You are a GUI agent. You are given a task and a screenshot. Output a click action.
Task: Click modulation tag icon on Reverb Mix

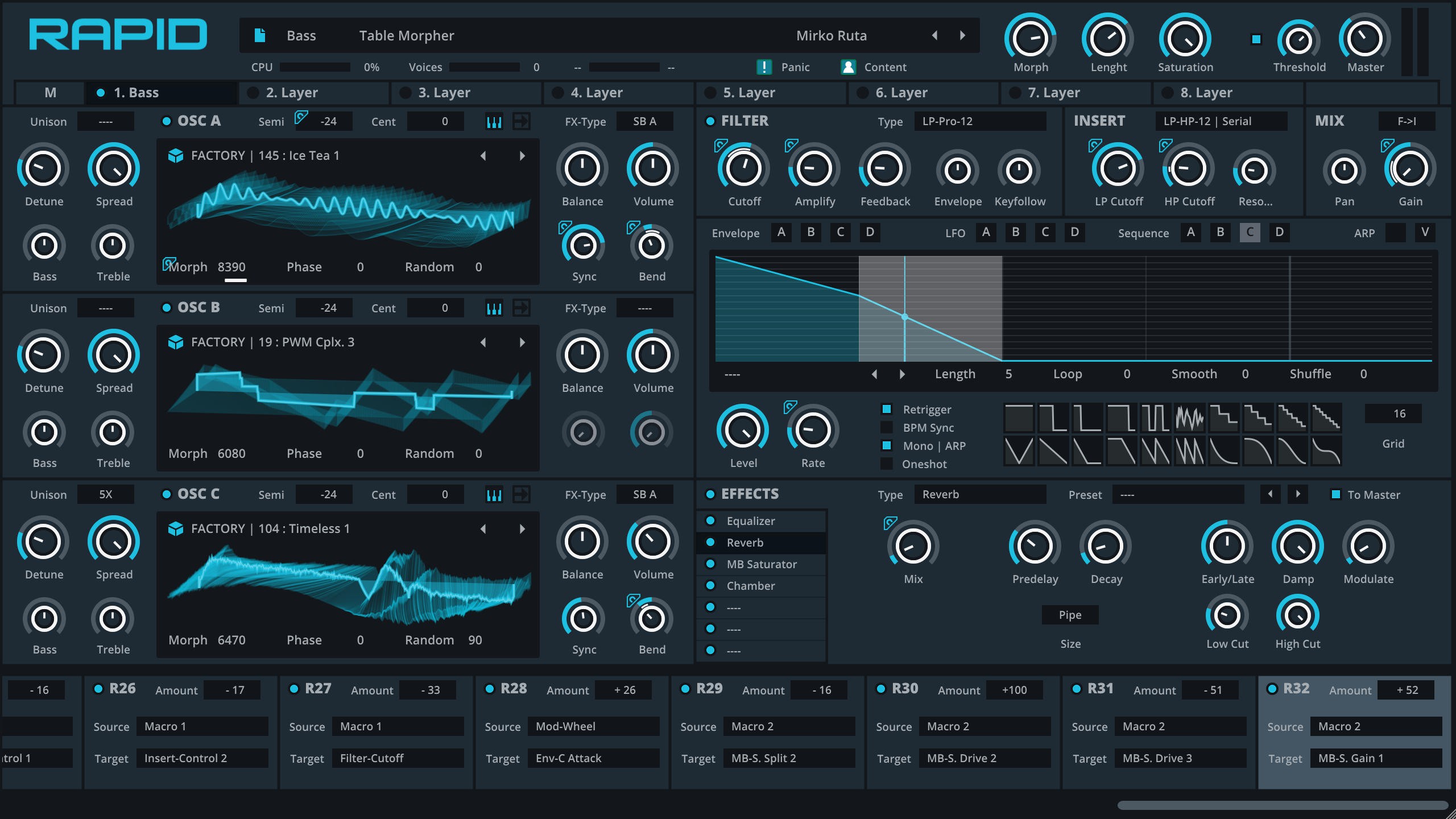coord(890,523)
